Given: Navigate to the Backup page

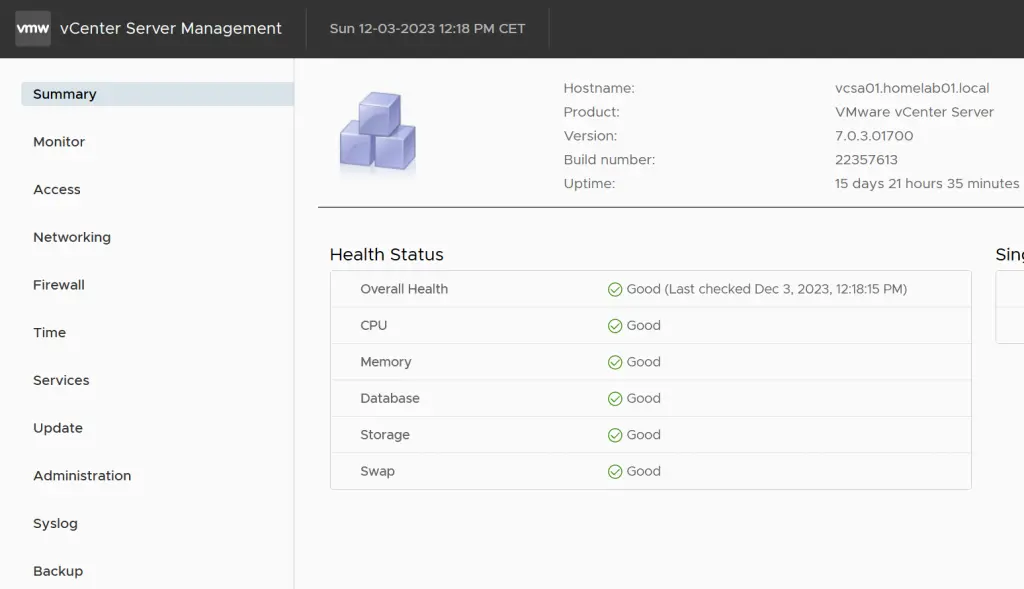Looking at the screenshot, I should 57,570.
